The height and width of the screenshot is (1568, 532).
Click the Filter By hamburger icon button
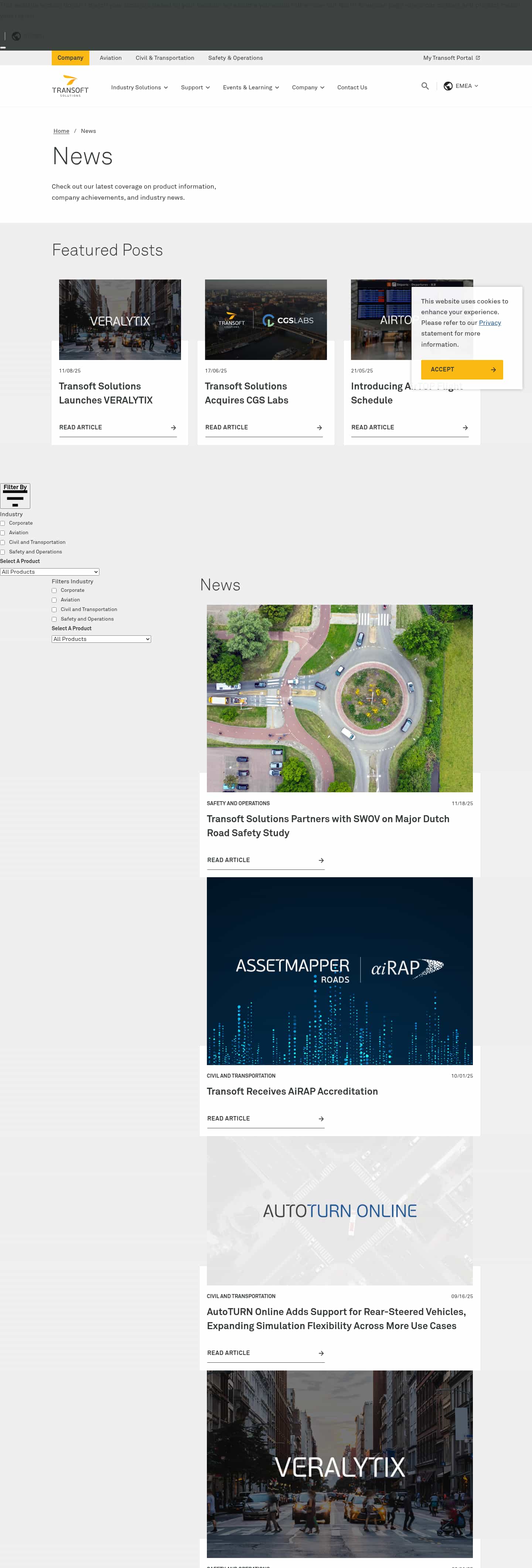[x=15, y=496]
